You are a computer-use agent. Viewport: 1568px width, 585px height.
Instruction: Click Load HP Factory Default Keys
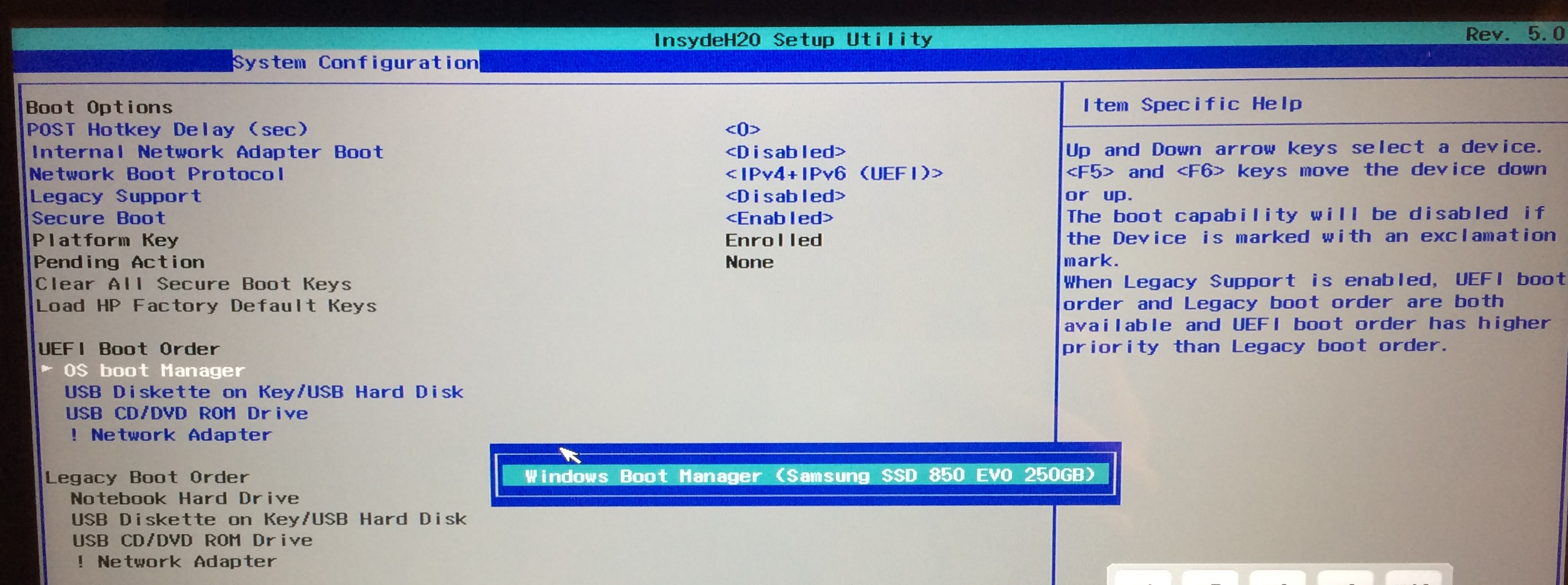[206, 305]
